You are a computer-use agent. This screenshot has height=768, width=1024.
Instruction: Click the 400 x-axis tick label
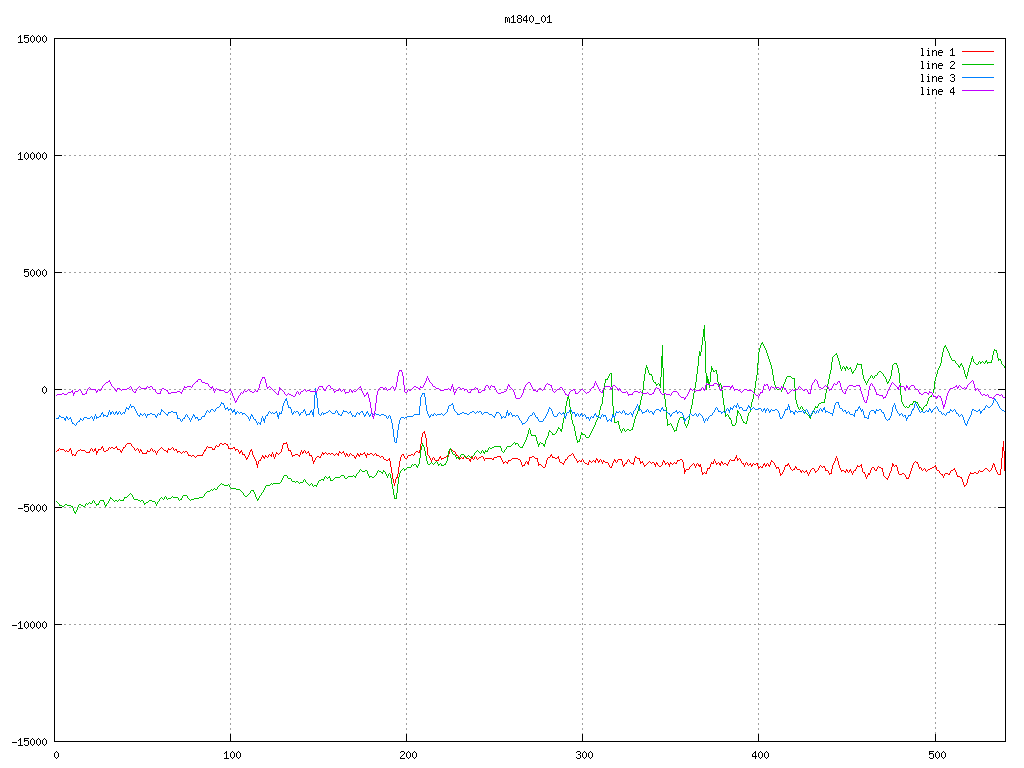pyautogui.click(x=759, y=755)
